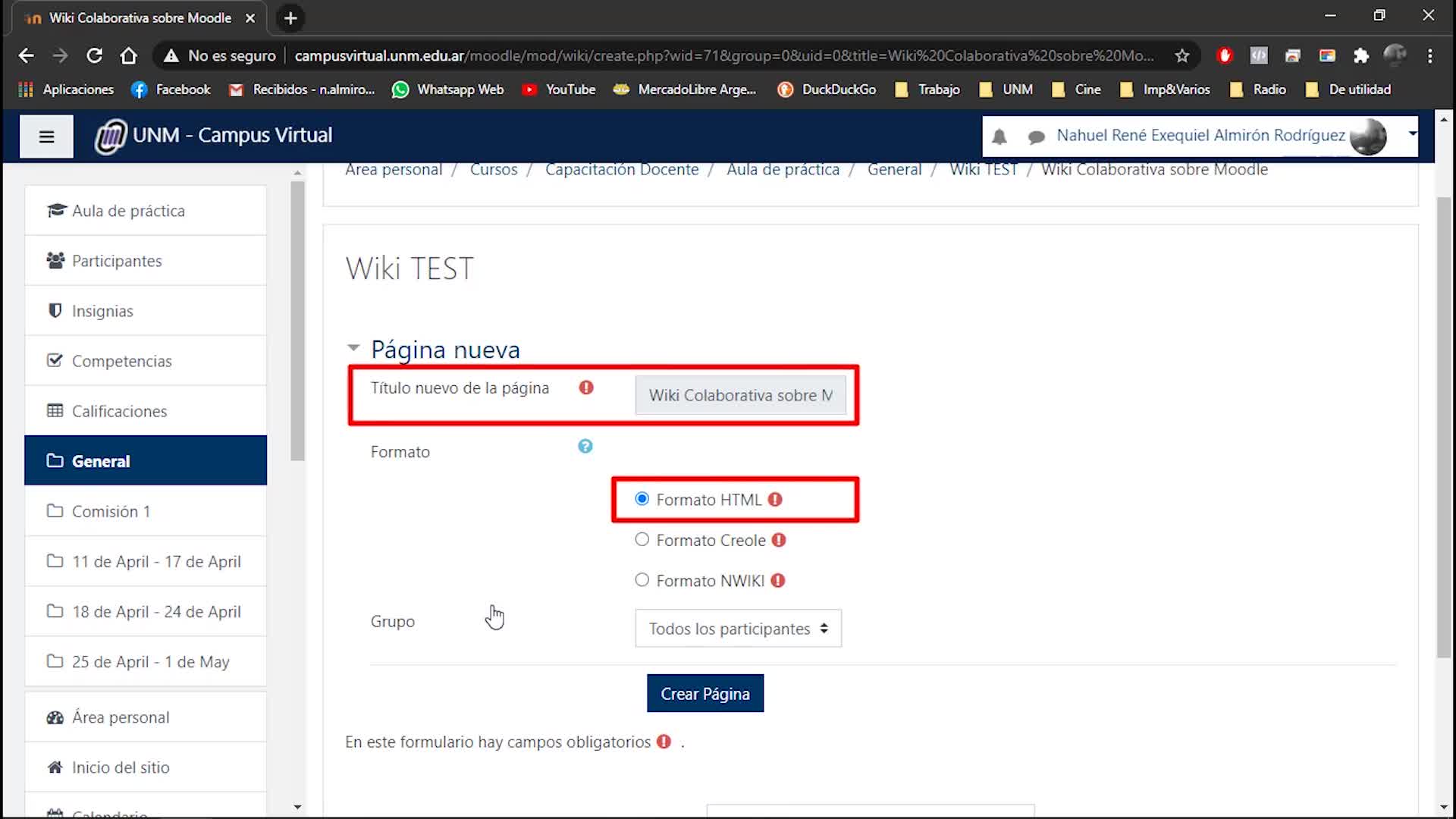
Task: Follow the Capacitación Docente breadcrumb link
Action: (622, 170)
